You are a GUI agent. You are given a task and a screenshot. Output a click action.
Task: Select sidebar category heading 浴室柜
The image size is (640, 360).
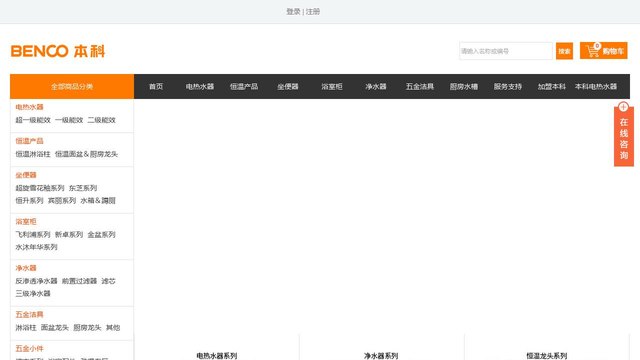pos(26,222)
